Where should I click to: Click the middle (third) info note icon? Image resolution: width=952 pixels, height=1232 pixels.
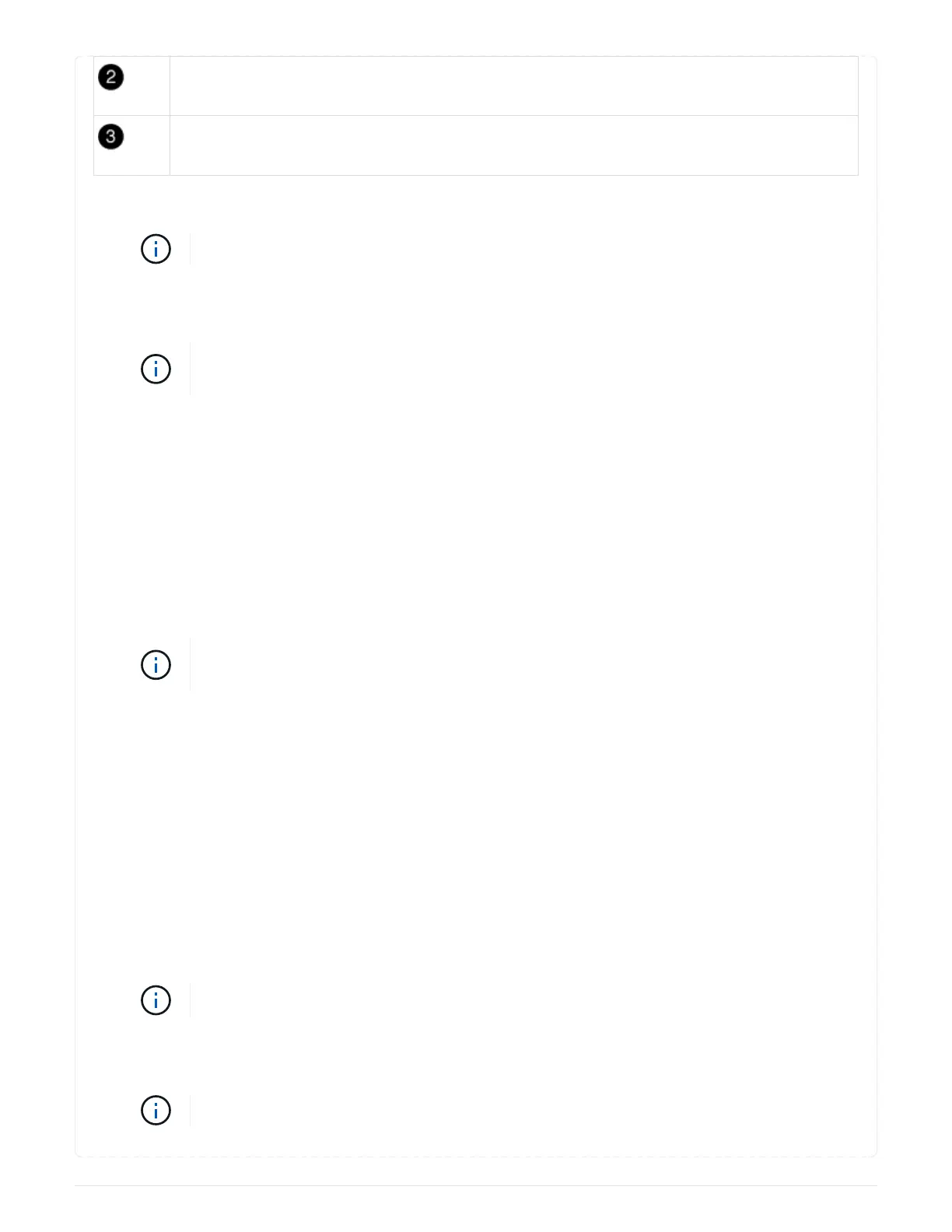(x=156, y=665)
